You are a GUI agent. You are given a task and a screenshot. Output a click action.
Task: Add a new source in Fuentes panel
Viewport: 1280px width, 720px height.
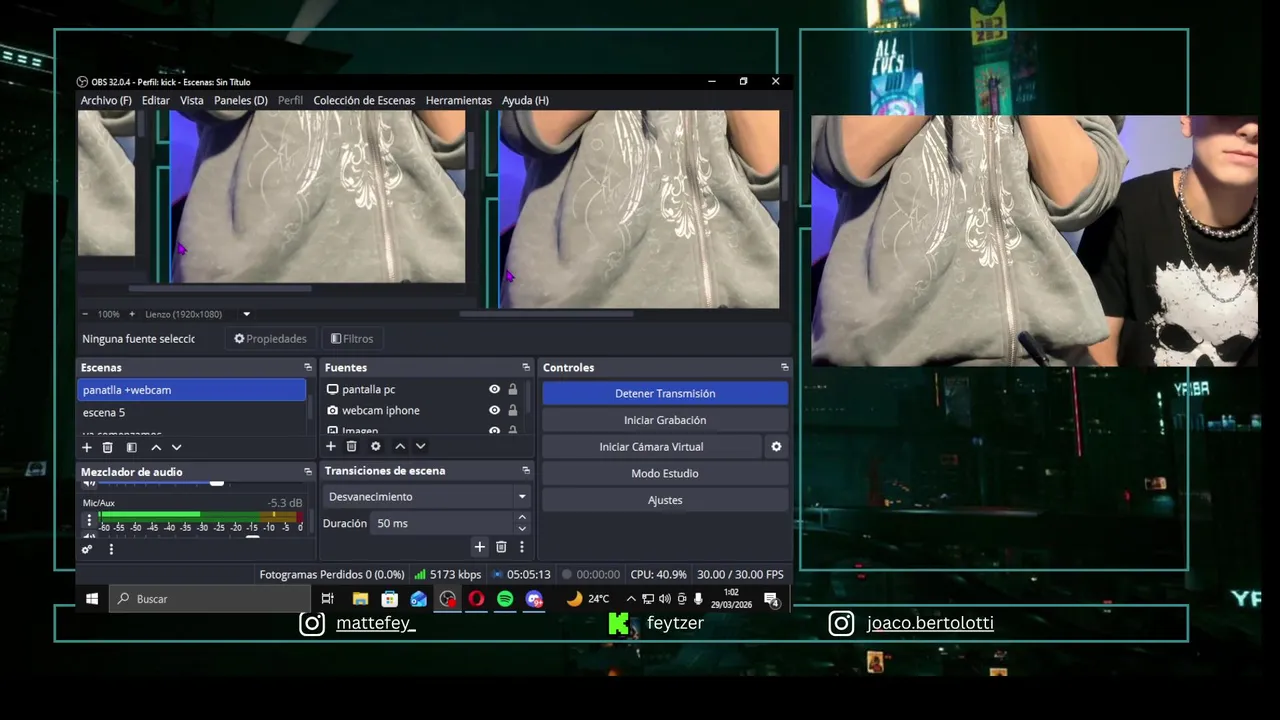click(x=331, y=446)
